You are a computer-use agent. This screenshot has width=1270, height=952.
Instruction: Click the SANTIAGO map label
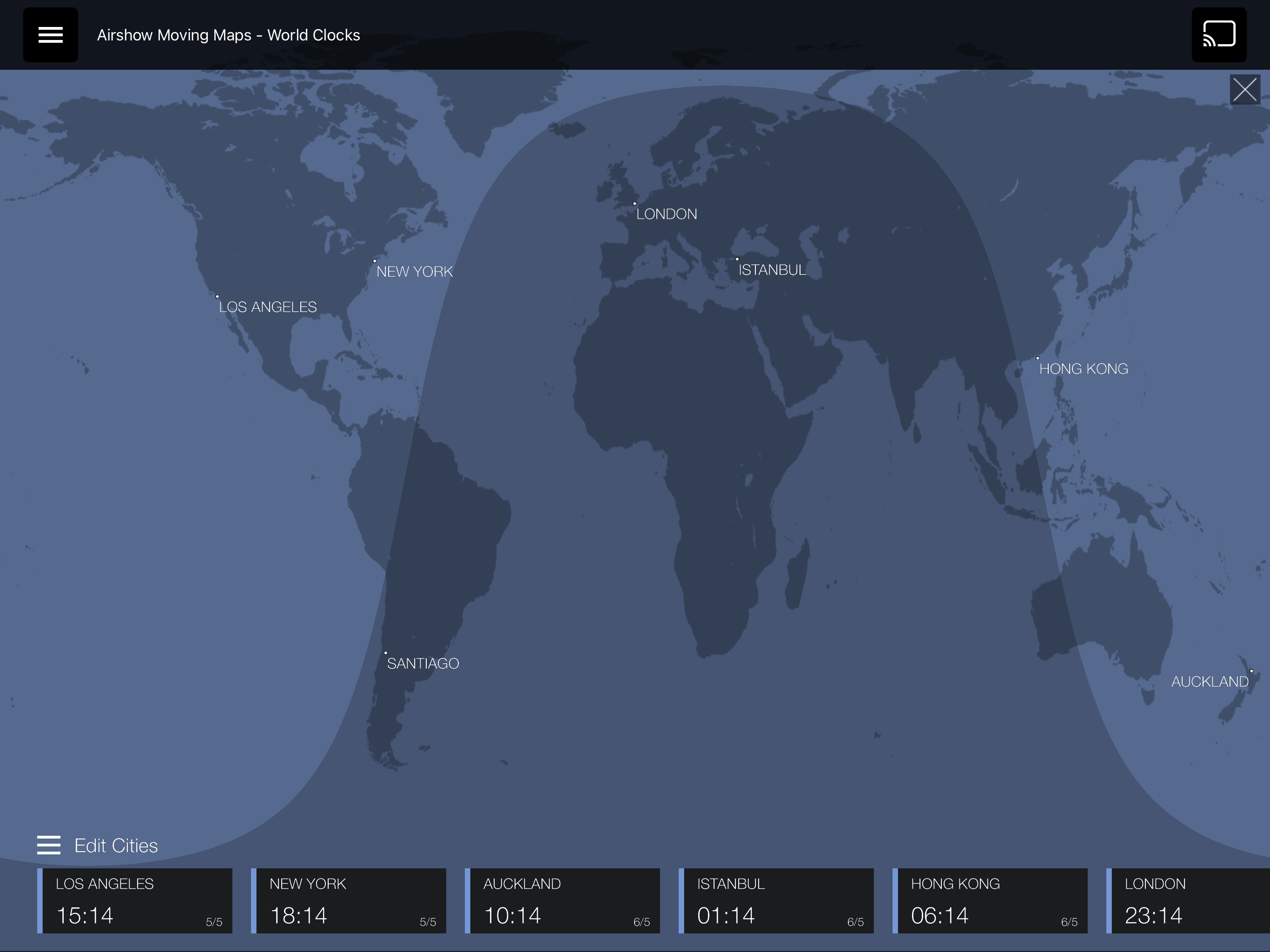[423, 664]
